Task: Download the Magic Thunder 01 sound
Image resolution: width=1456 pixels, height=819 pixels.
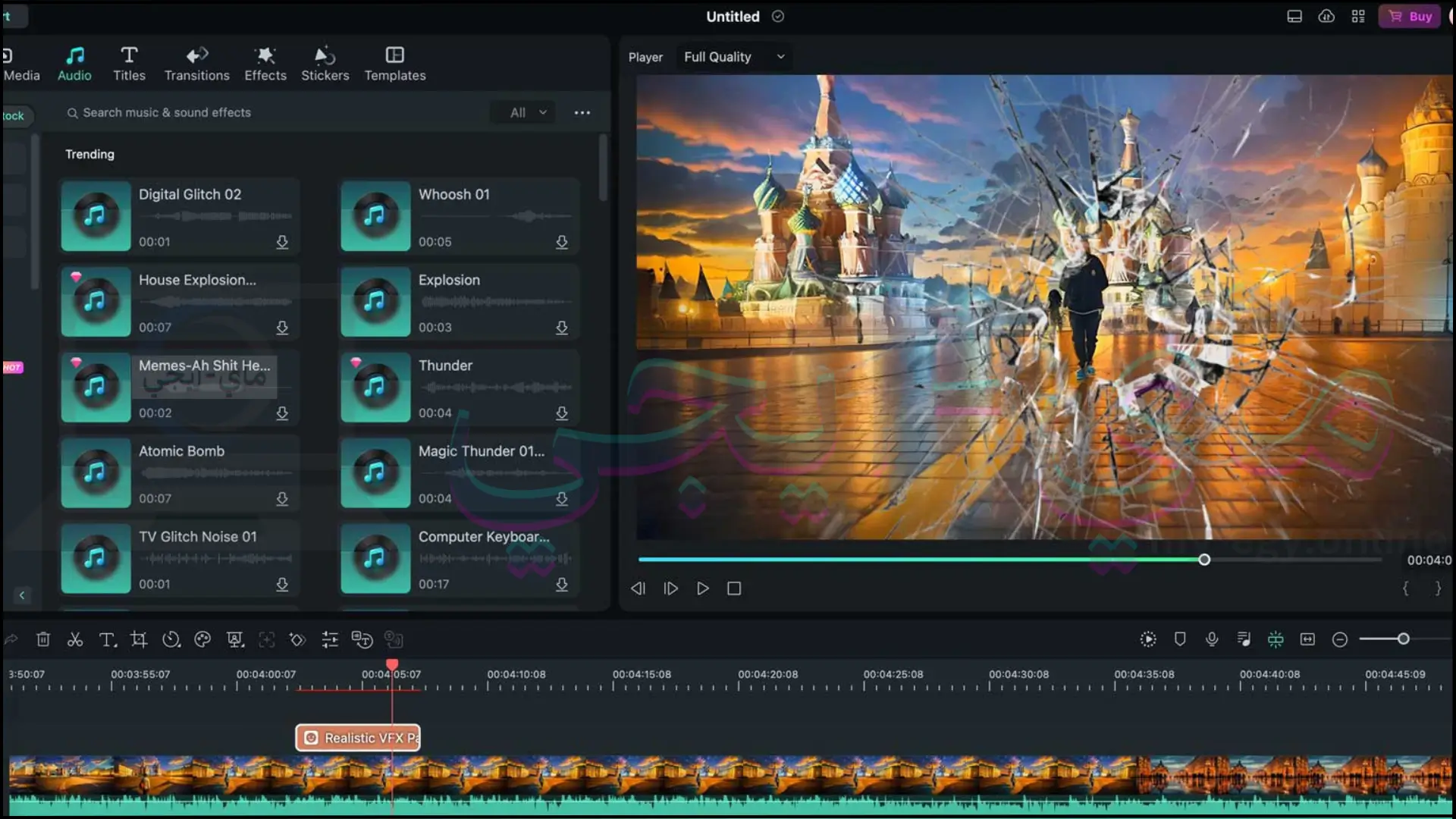Action: point(562,499)
